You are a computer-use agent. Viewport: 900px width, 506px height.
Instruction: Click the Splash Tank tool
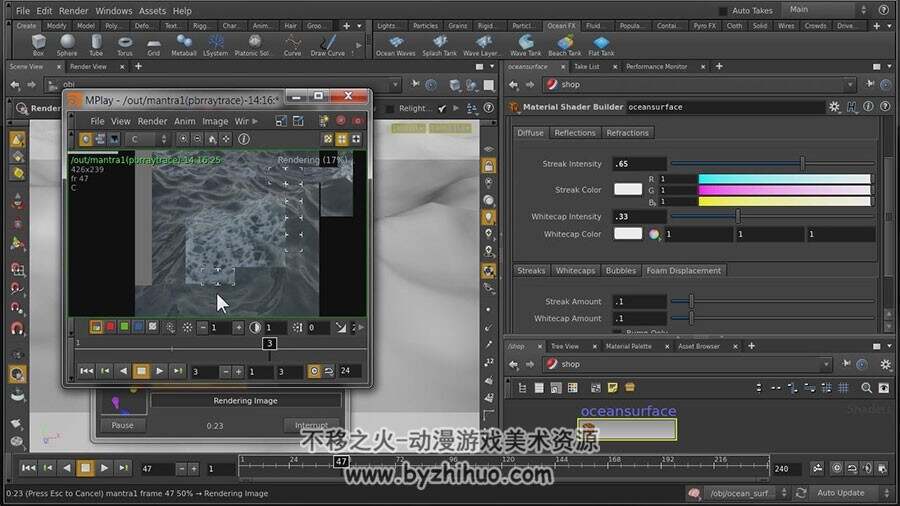click(x=440, y=45)
